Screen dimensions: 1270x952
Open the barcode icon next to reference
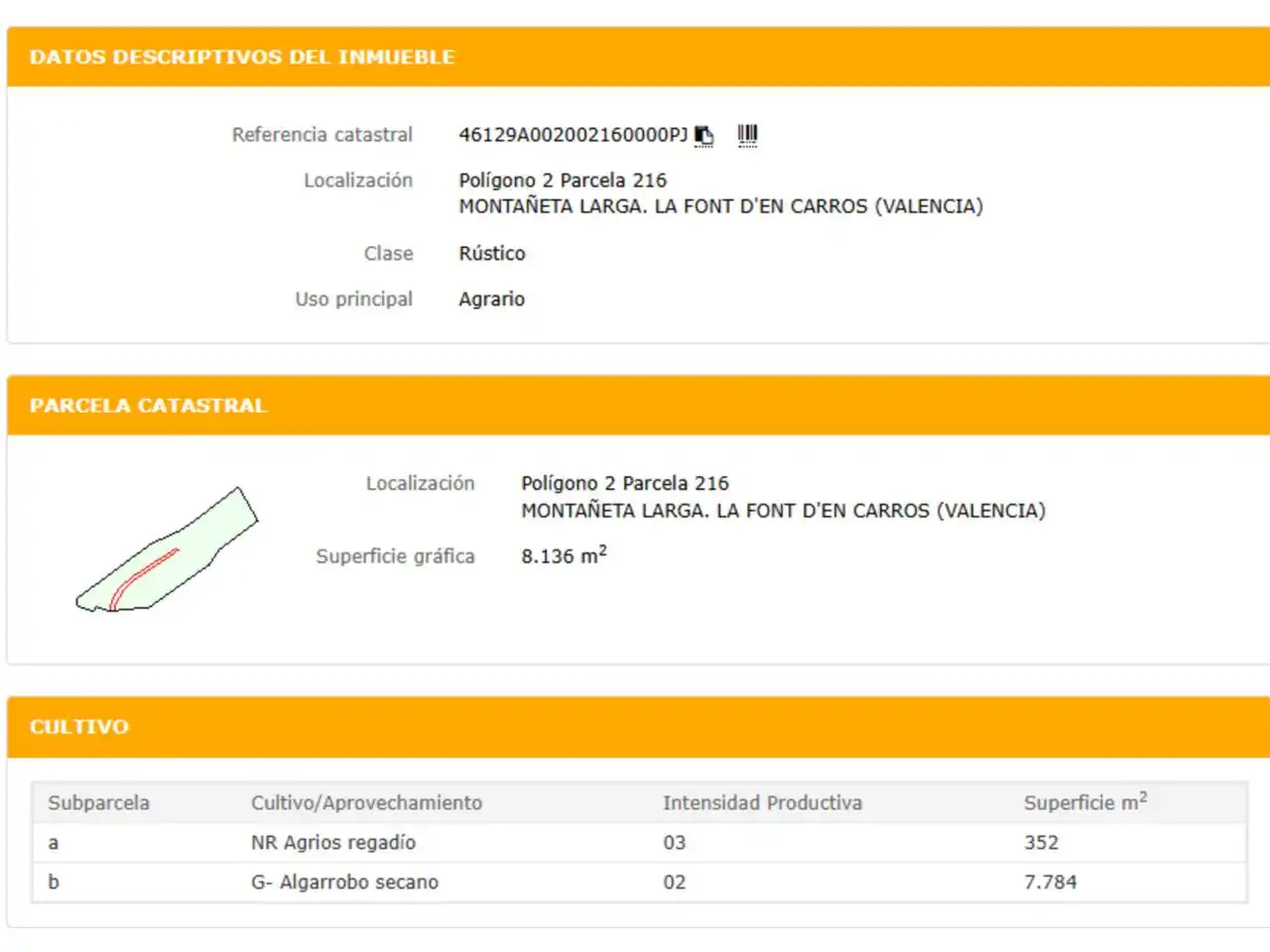point(748,135)
